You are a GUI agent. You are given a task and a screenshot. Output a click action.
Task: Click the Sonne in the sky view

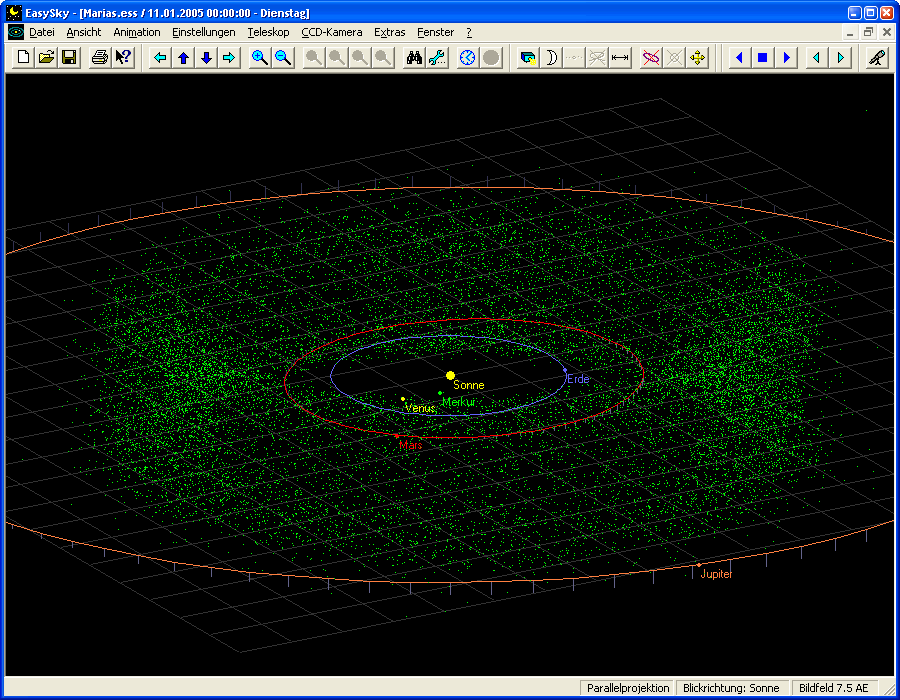point(450,375)
